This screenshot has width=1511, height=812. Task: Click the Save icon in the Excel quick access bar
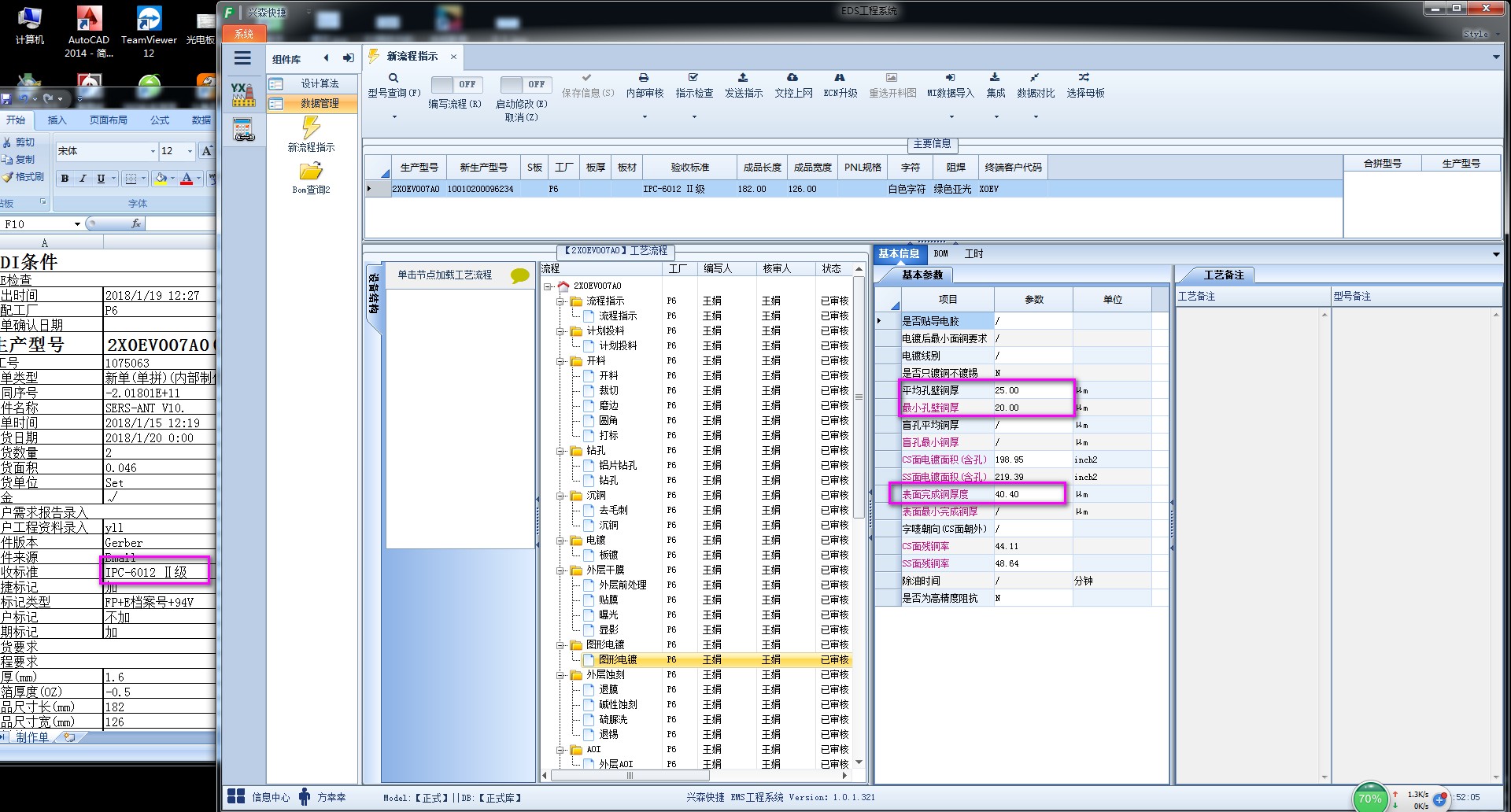pos(6,98)
